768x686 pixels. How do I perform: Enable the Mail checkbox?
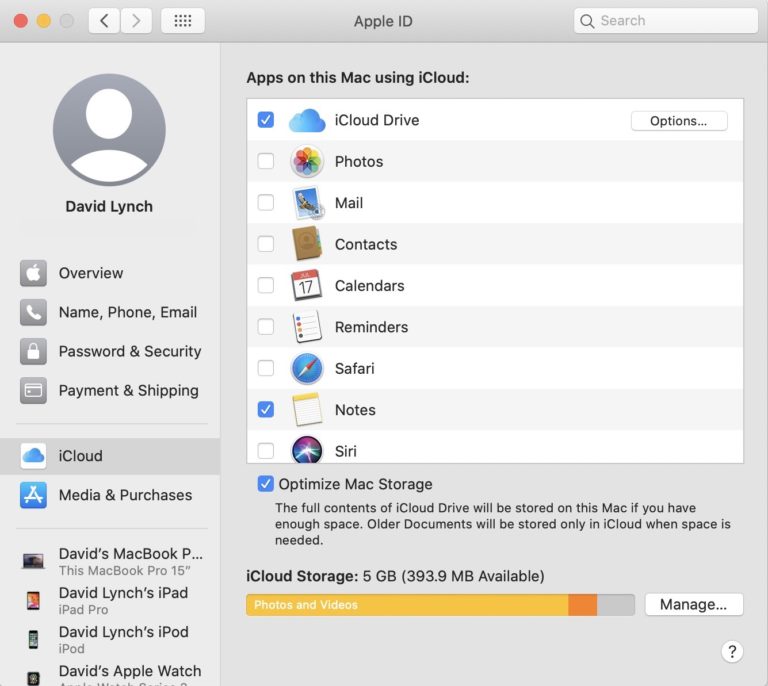265,202
